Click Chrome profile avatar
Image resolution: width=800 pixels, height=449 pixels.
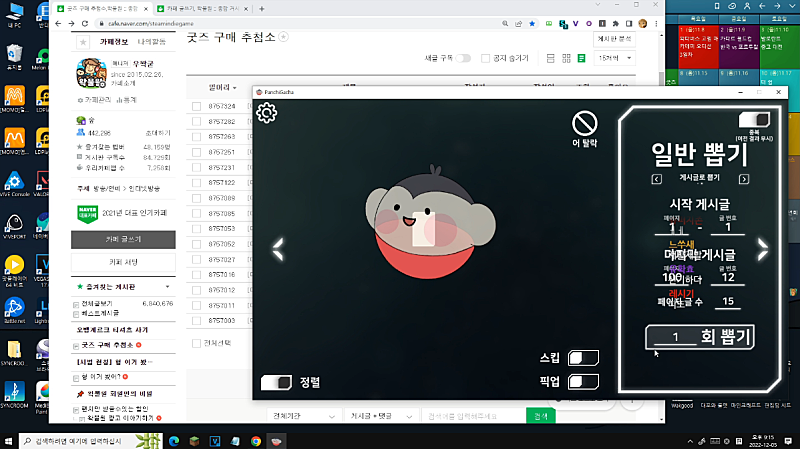point(643,23)
